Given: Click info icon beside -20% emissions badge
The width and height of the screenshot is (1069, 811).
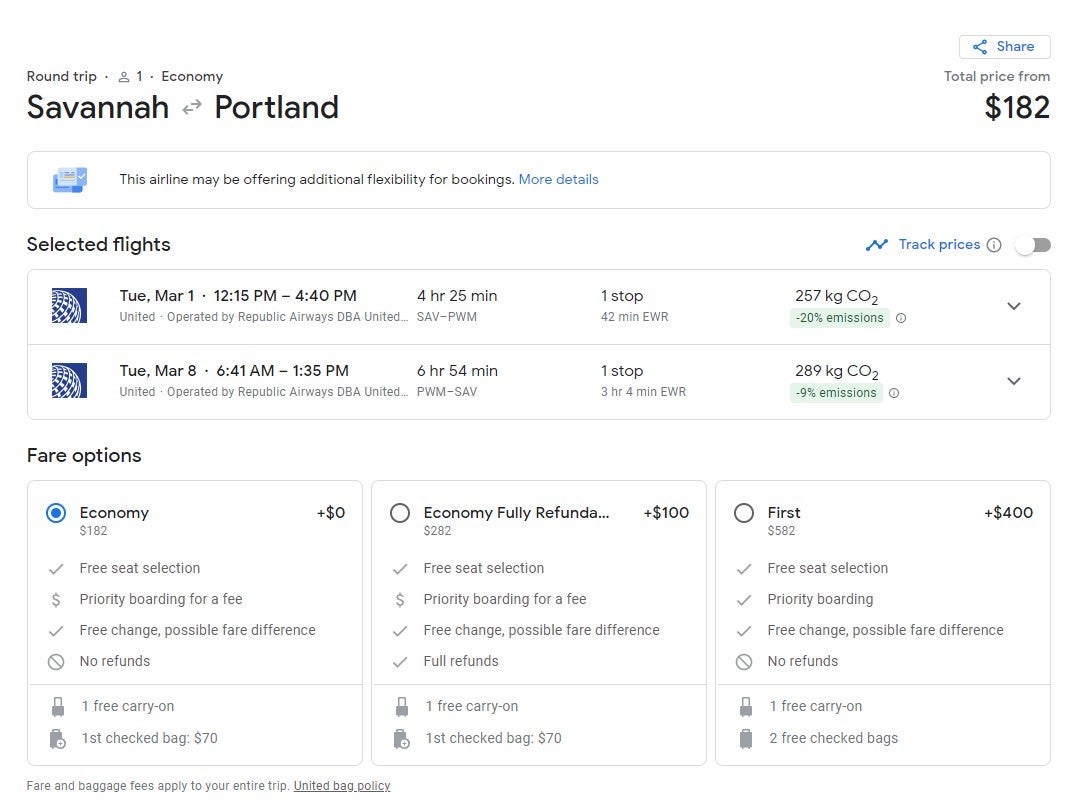Looking at the screenshot, I should click(x=901, y=318).
